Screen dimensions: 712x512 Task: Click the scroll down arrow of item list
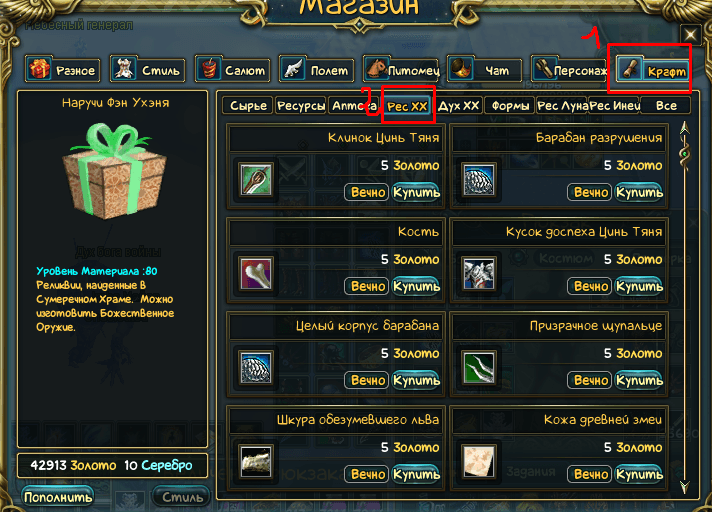point(685,487)
